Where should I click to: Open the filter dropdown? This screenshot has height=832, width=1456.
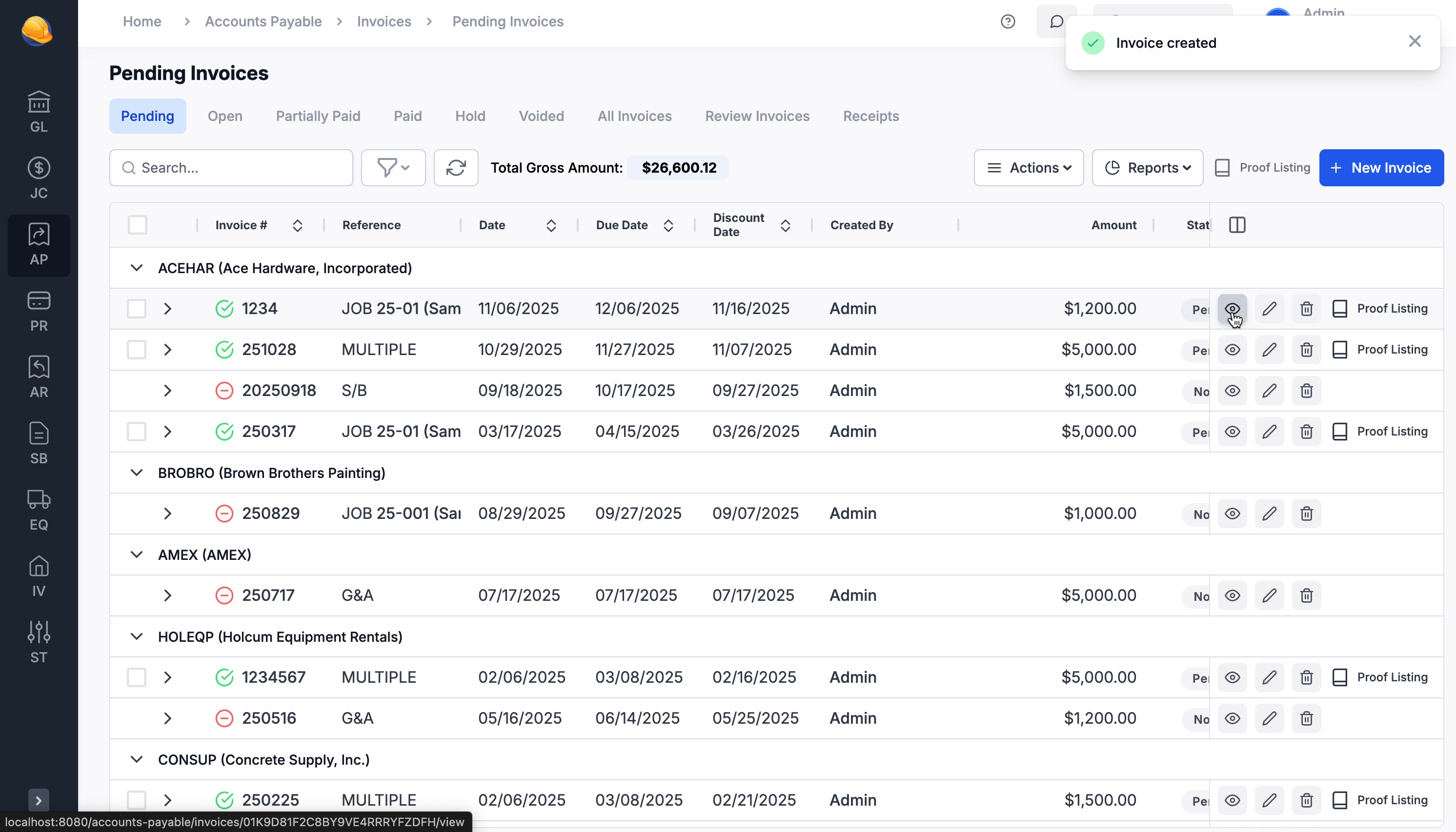[x=393, y=168]
